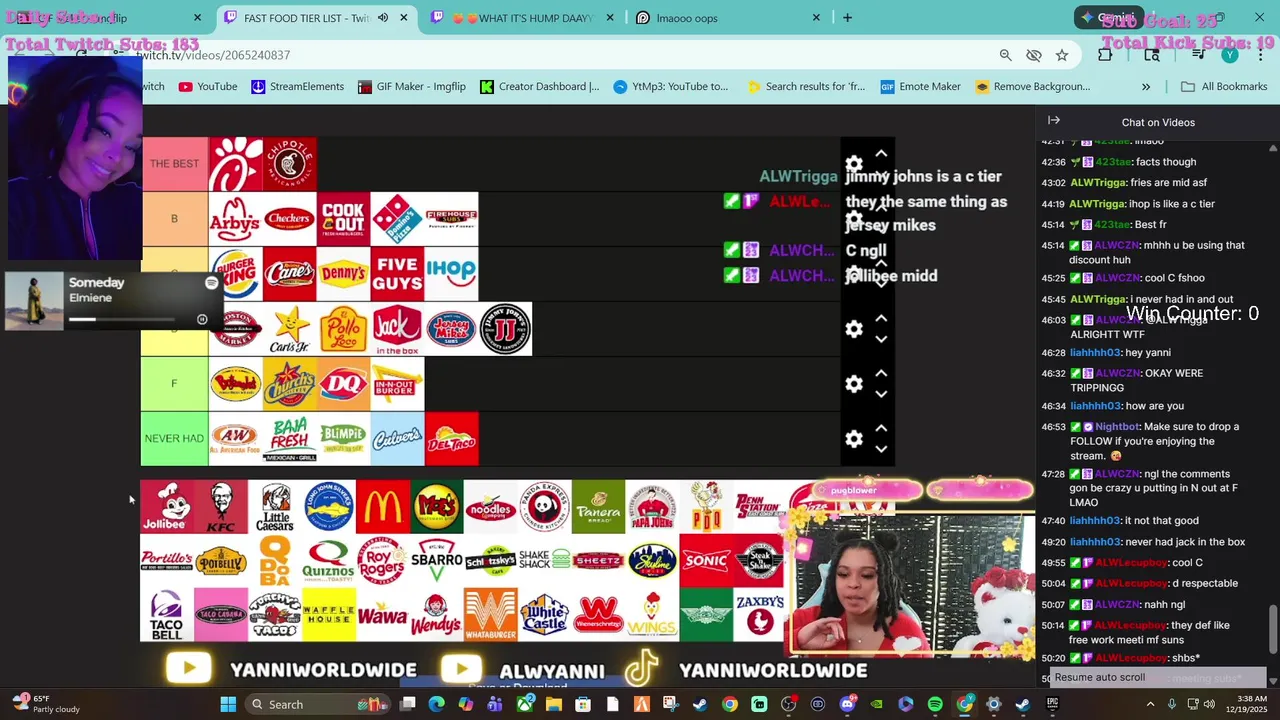Bookmark this page with the star icon
Screen dimensions: 1280x720
tap(1062, 55)
